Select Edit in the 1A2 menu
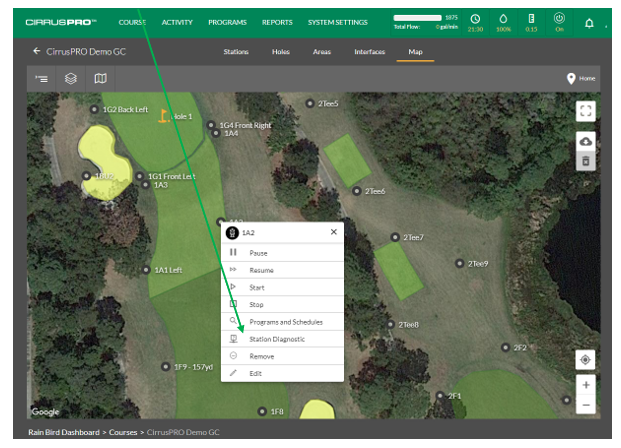This screenshot has width=621, height=448. pyautogui.click(x=282, y=373)
